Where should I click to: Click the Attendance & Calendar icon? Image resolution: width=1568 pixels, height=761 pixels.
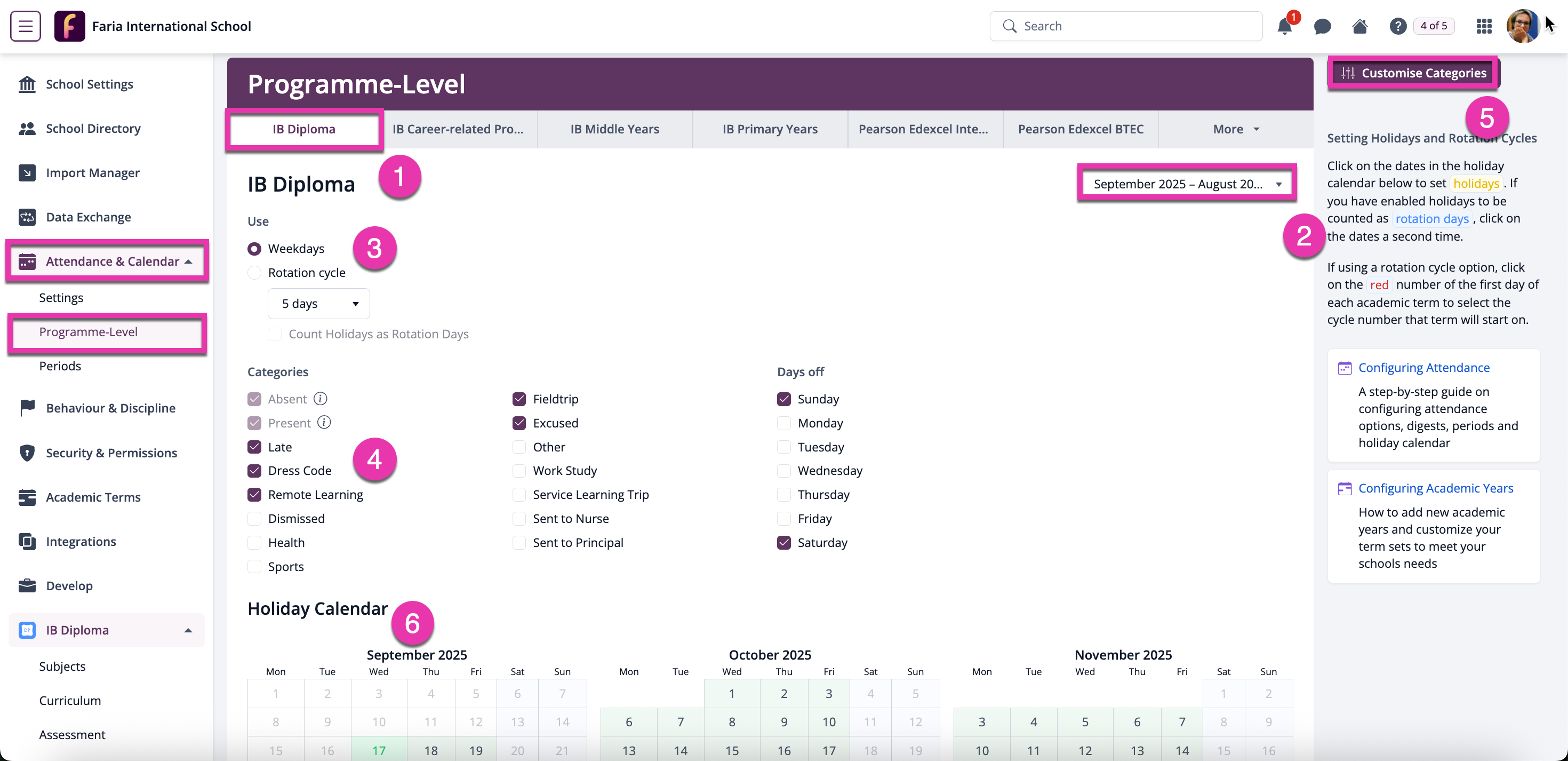(x=27, y=261)
